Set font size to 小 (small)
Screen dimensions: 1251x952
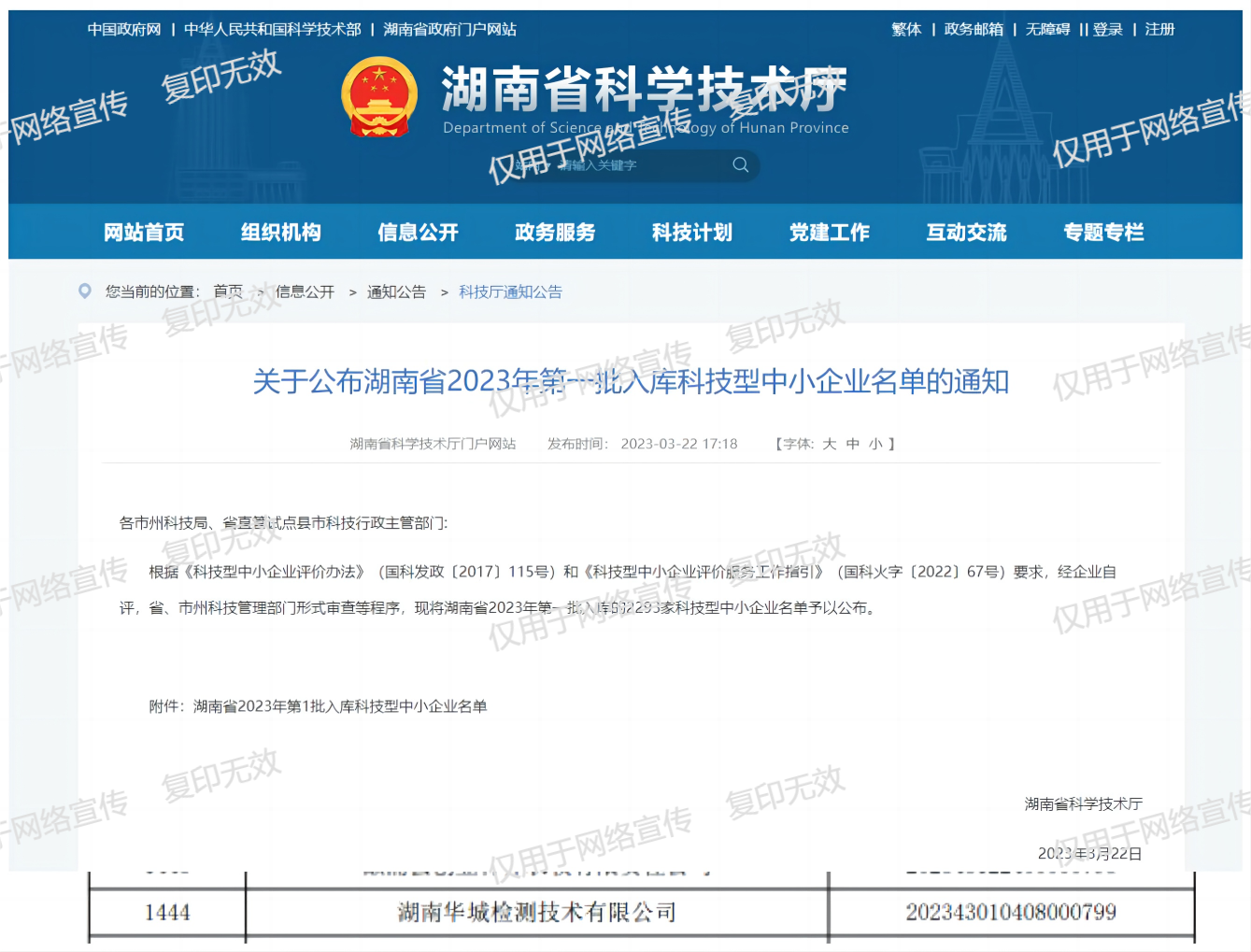[x=875, y=444]
